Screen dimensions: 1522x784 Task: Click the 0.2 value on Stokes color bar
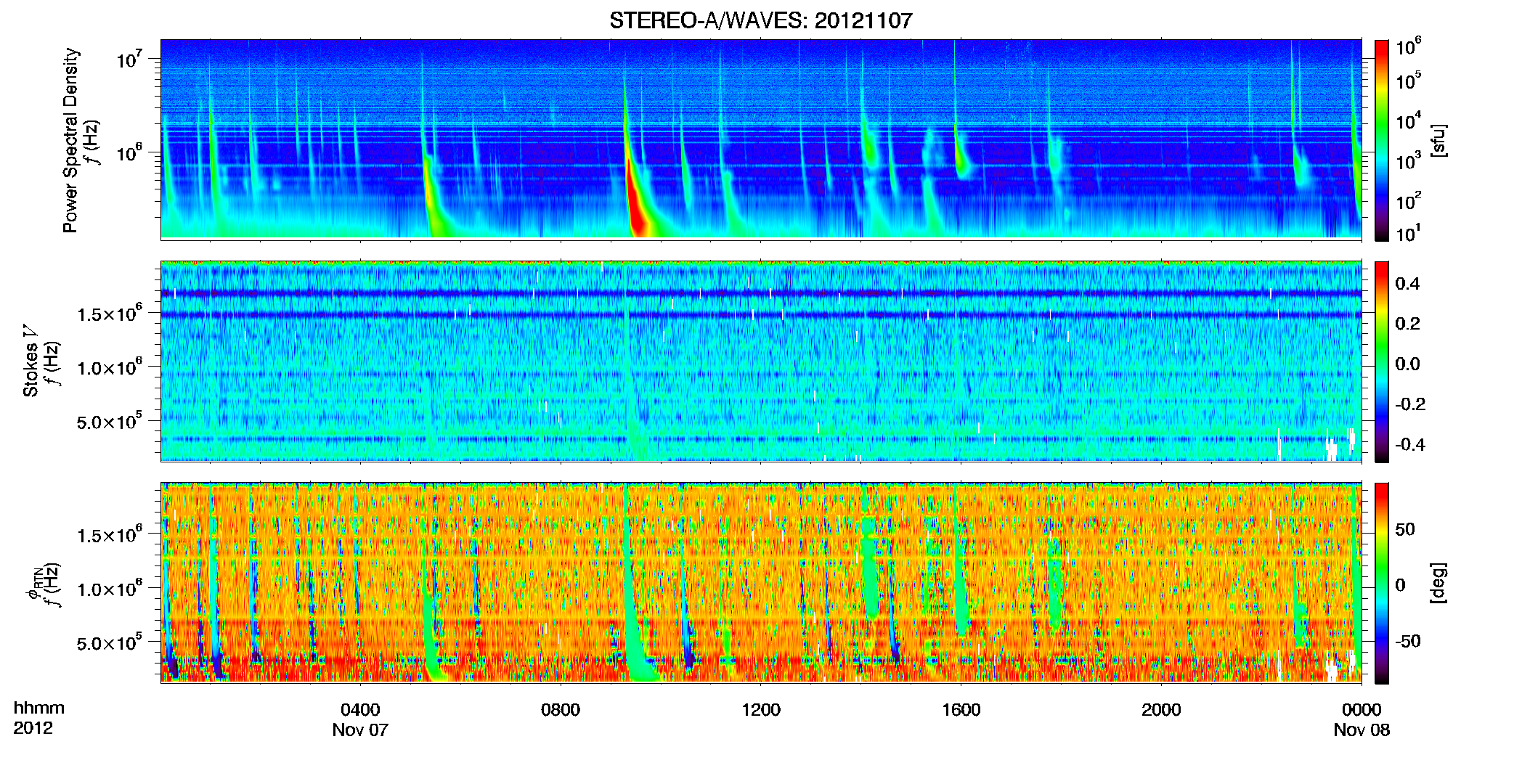click(x=1407, y=324)
